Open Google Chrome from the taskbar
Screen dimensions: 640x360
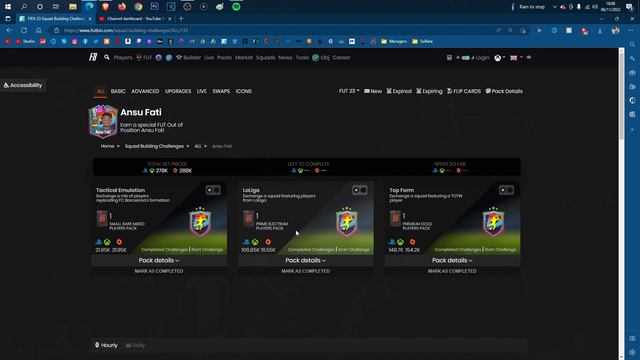[138, 7]
